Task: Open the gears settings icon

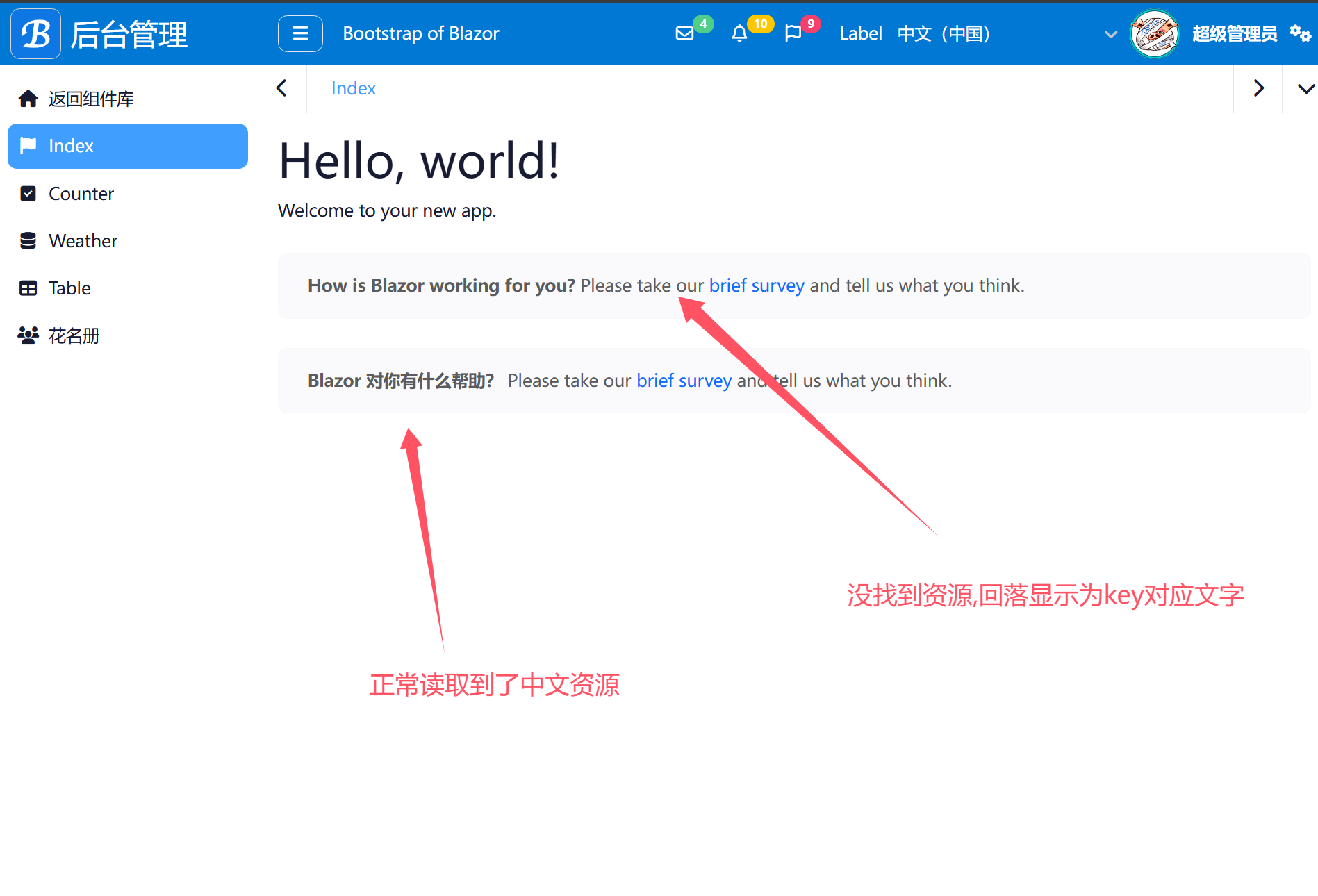Action: [1300, 33]
